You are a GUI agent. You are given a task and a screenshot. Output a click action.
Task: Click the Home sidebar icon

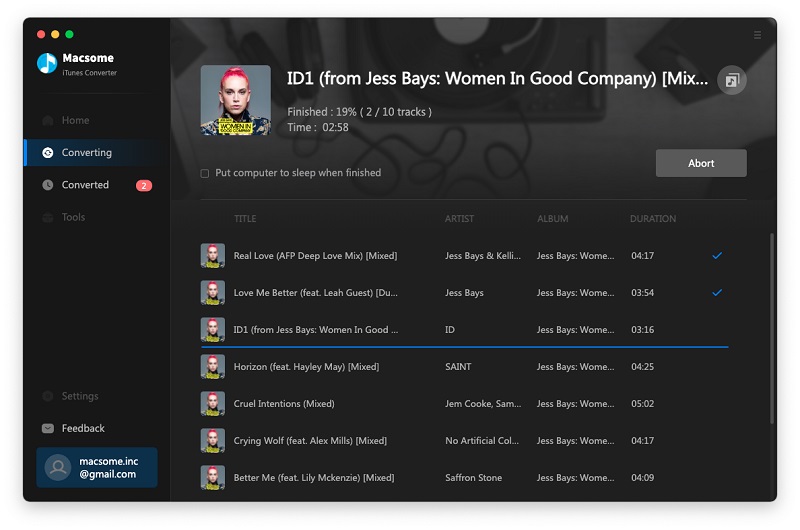47,120
